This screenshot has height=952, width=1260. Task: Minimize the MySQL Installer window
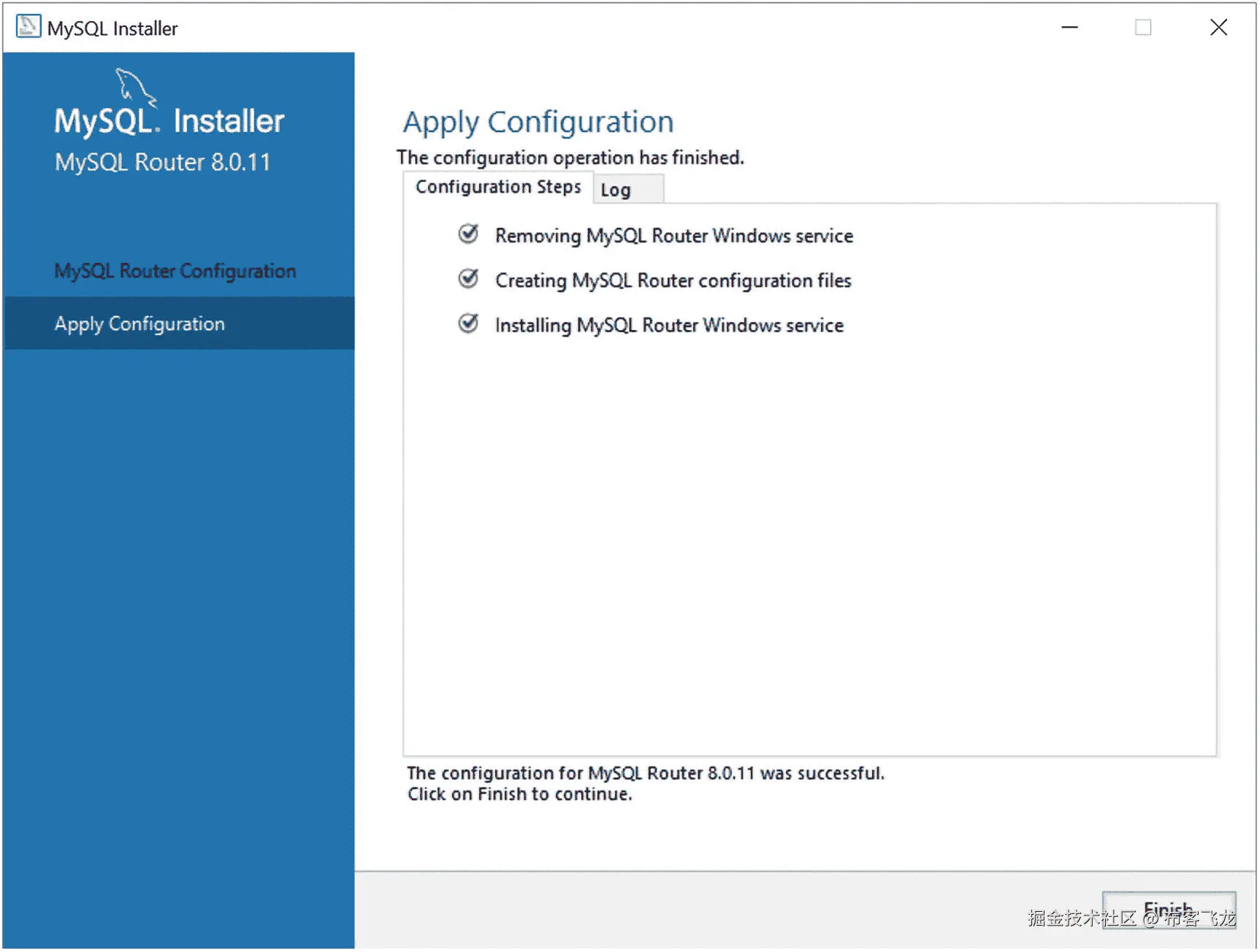(x=1070, y=28)
